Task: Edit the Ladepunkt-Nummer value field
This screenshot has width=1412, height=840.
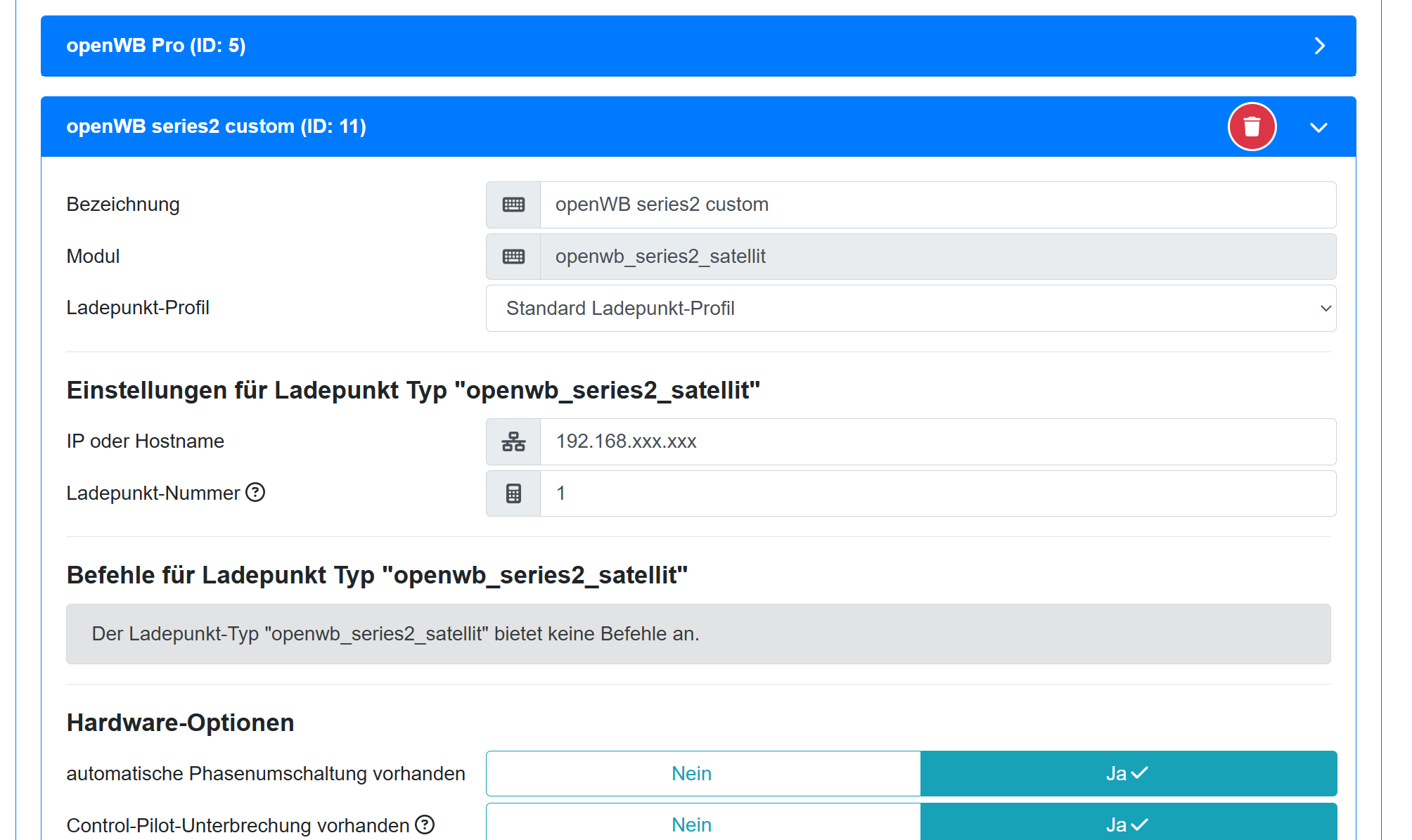Action: 938,493
